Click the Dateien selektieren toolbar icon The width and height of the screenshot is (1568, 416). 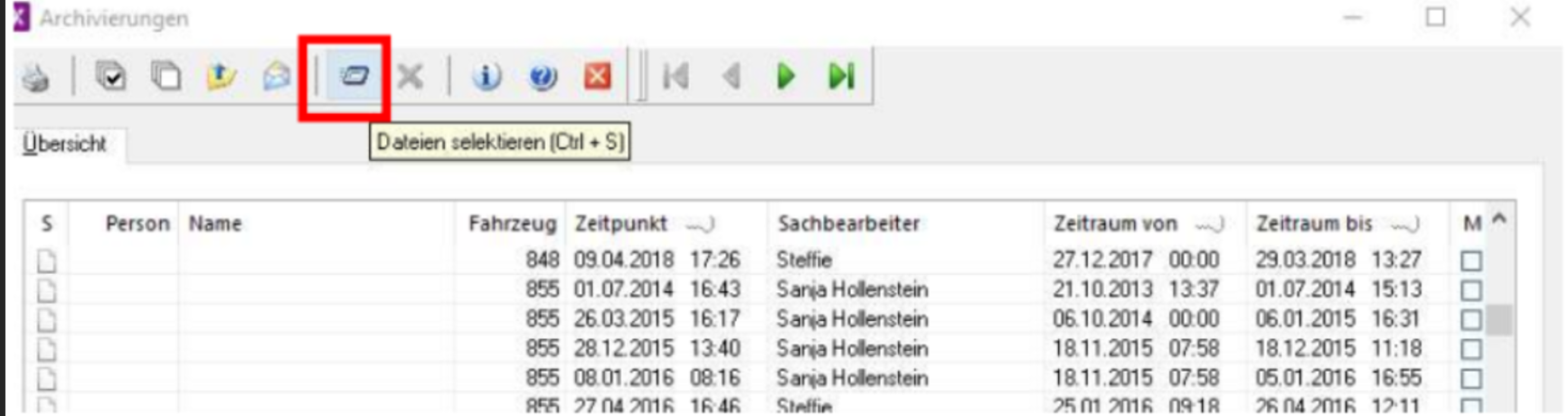pyautogui.click(x=354, y=76)
